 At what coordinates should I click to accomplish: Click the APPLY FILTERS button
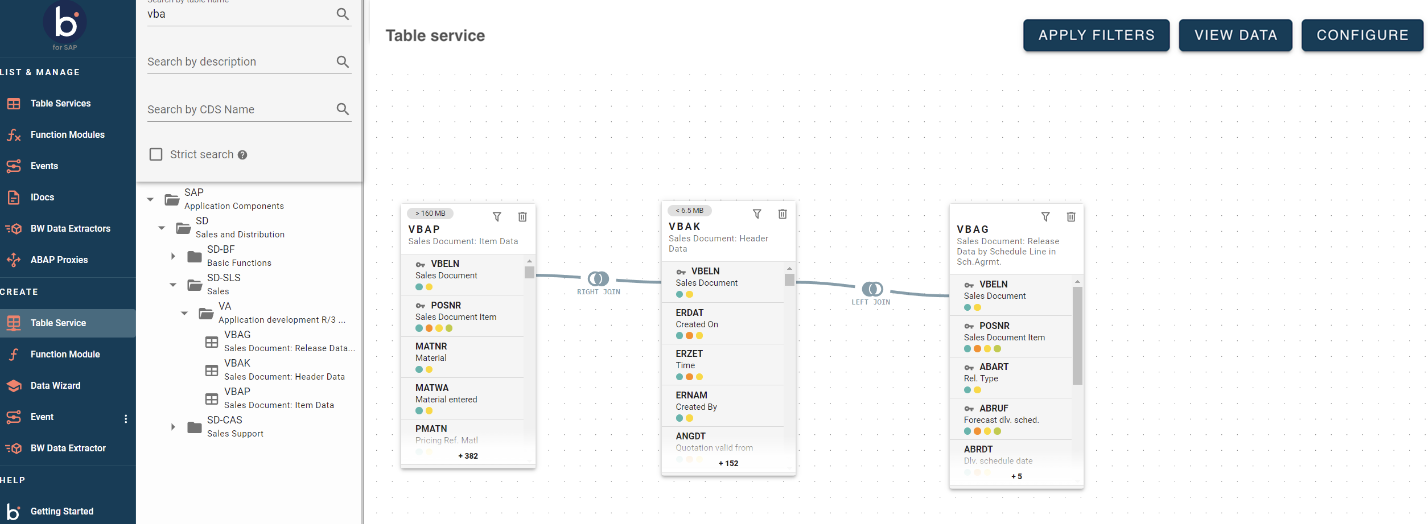coord(1096,35)
